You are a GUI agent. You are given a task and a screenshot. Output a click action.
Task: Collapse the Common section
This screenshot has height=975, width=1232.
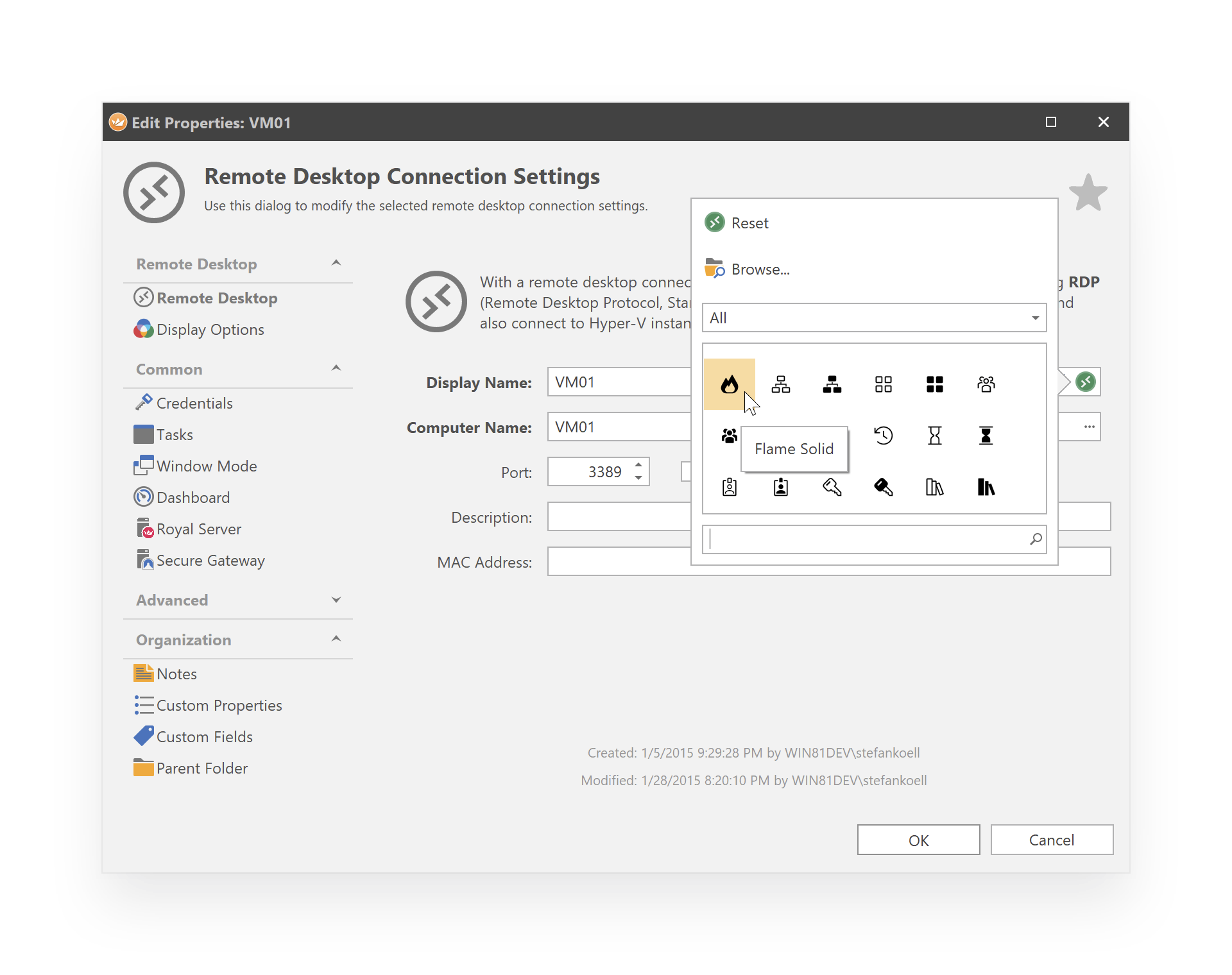click(336, 368)
